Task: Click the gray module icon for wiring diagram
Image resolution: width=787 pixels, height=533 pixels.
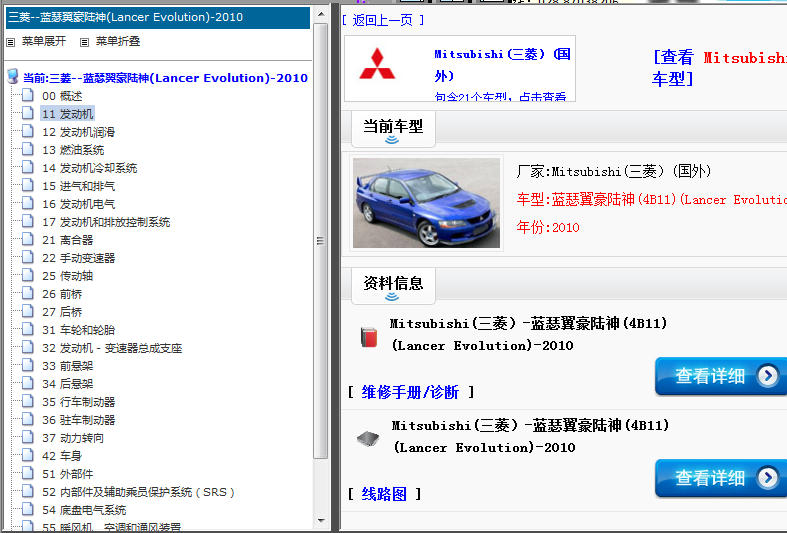Action: (x=368, y=439)
